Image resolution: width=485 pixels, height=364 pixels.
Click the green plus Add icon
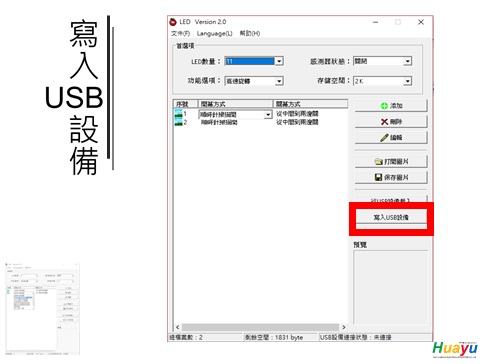click(x=384, y=106)
